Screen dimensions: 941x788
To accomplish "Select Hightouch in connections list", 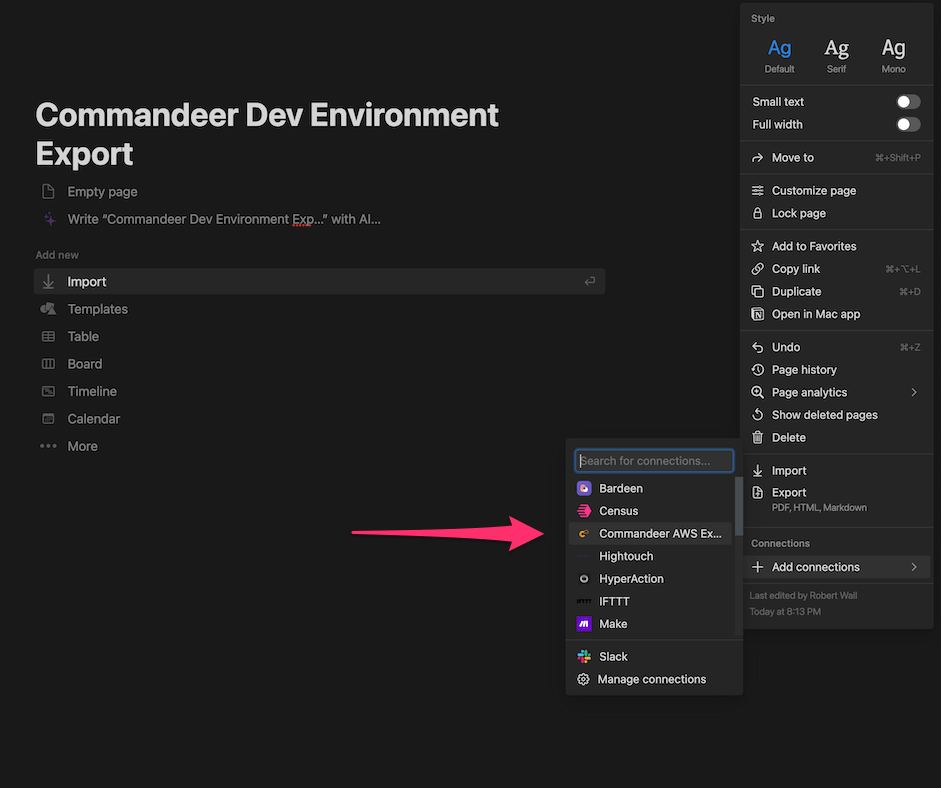I will 650,556.
